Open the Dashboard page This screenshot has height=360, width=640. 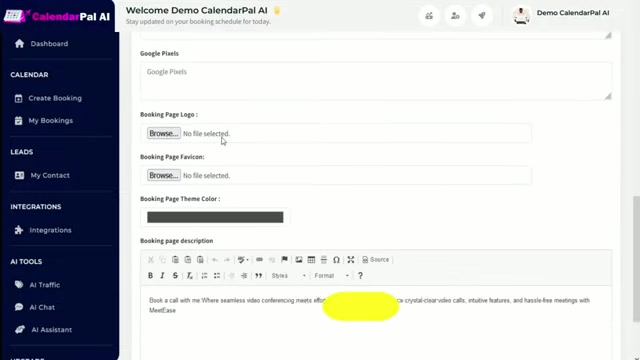pyautogui.click(x=49, y=44)
